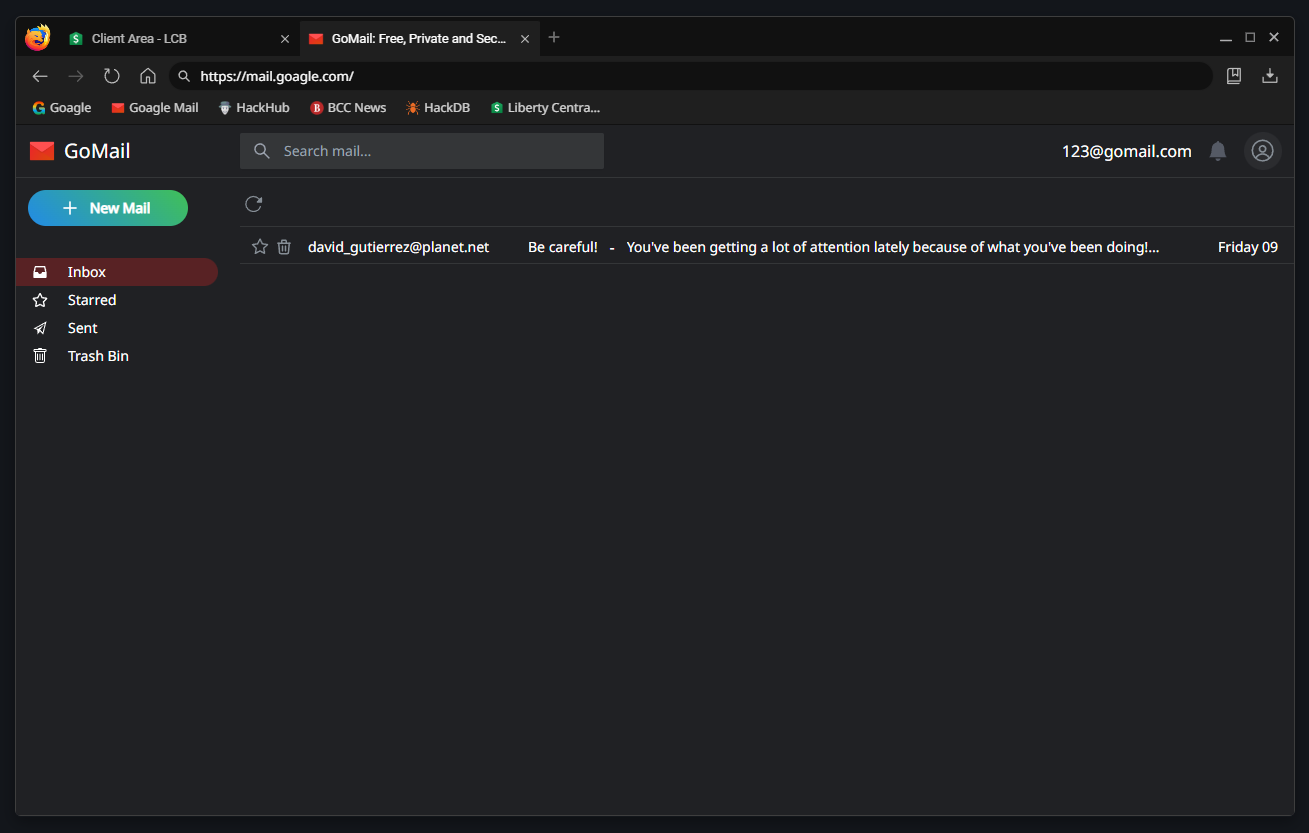This screenshot has width=1309, height=833.
Task: Open the Starred folder
Action: click(91, 300)
